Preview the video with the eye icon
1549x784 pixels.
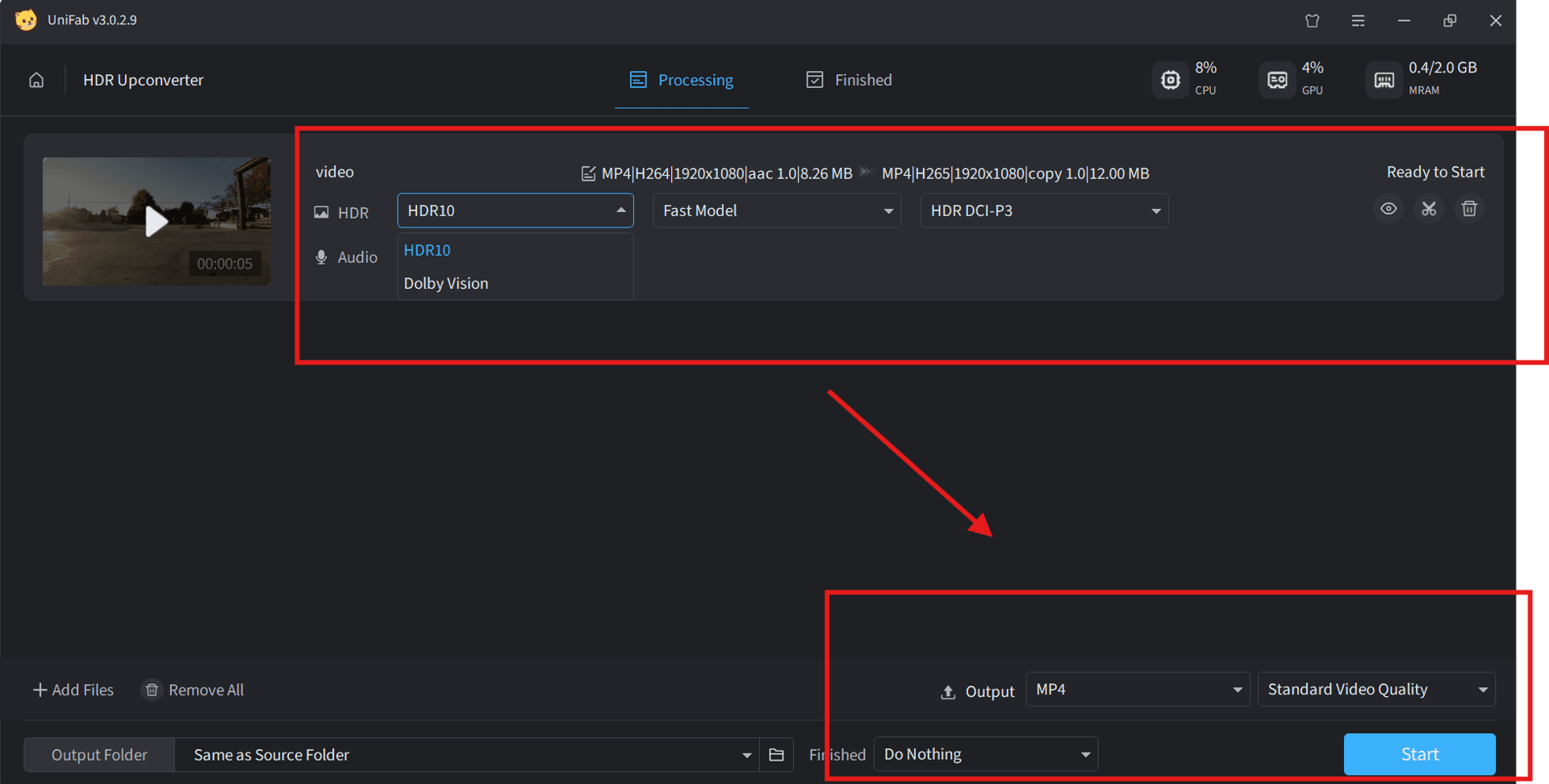point(1388,209)
